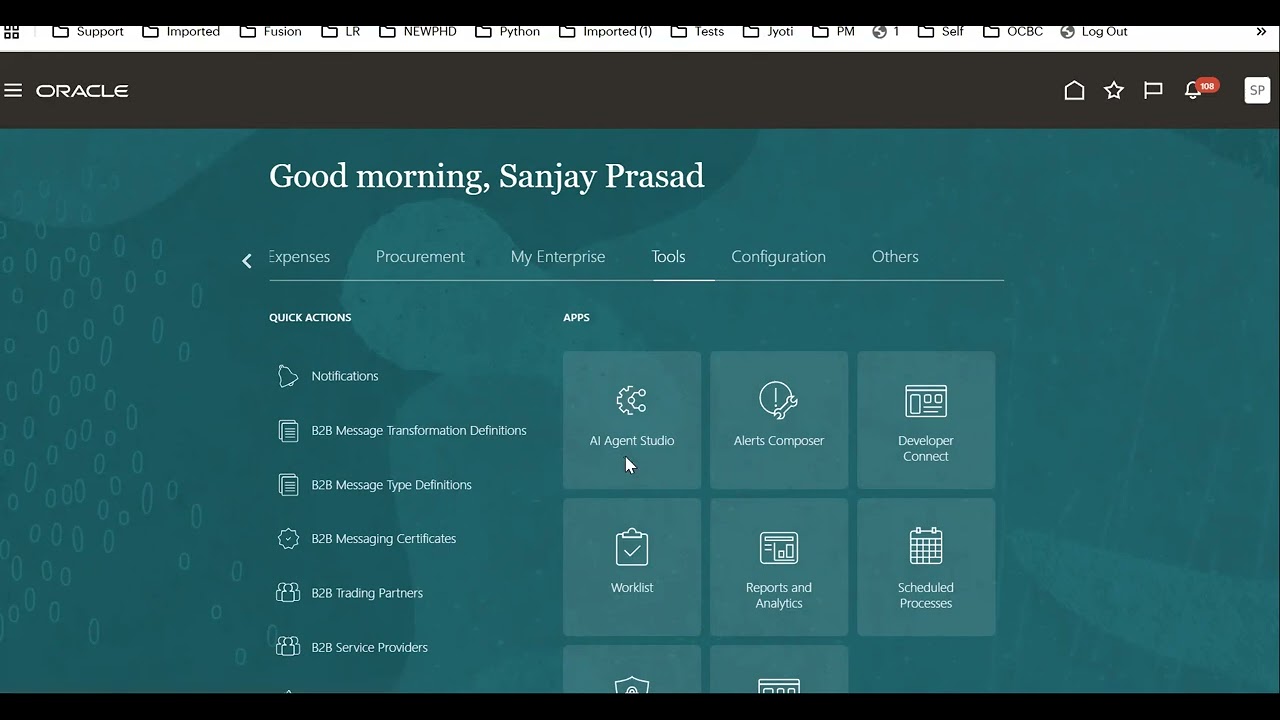The image size is (1280, 720).
Task: Open Support bookmark folder
Action: tap(88, 32)
